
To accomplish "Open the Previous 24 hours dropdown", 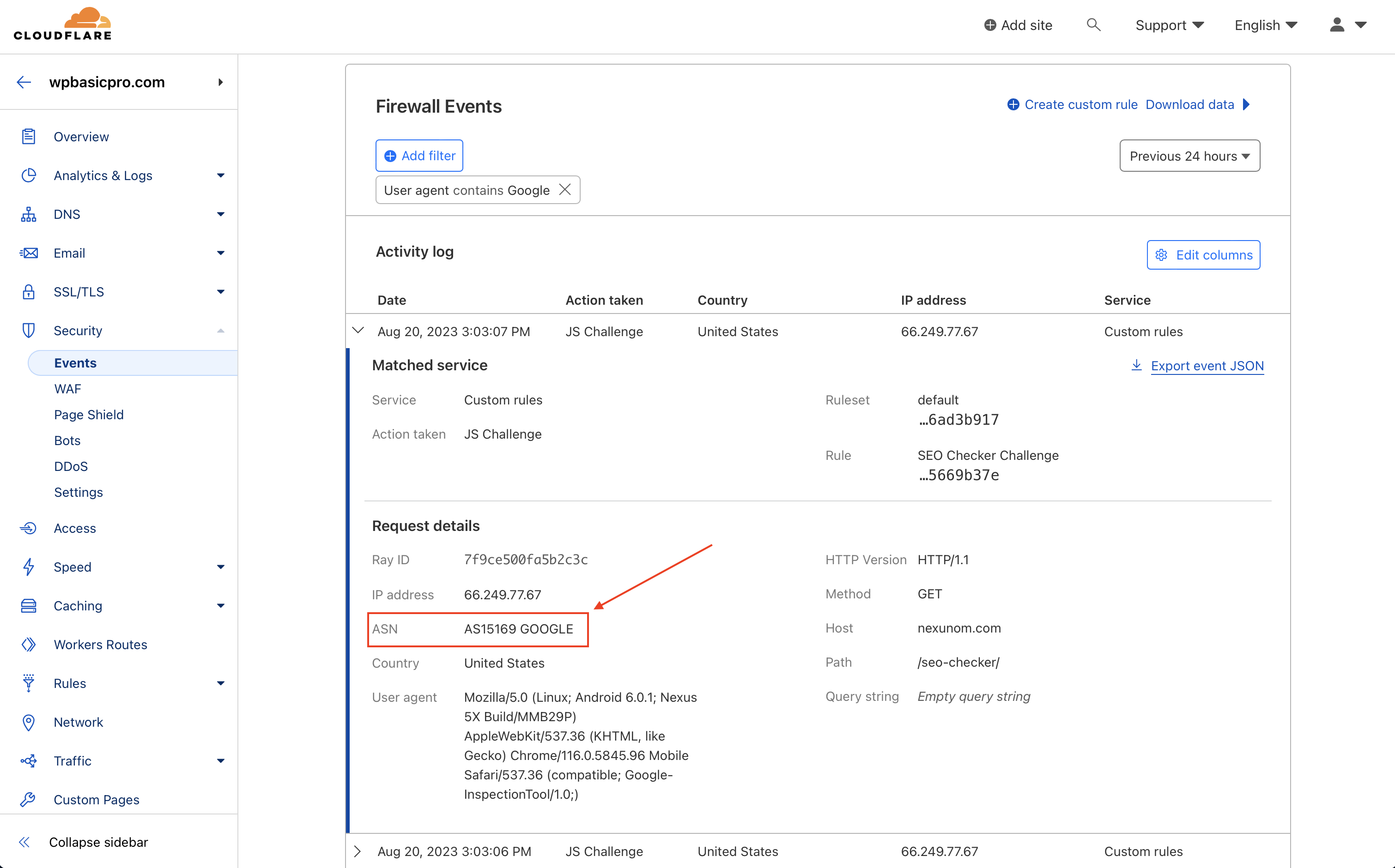I will (1189, 155).
